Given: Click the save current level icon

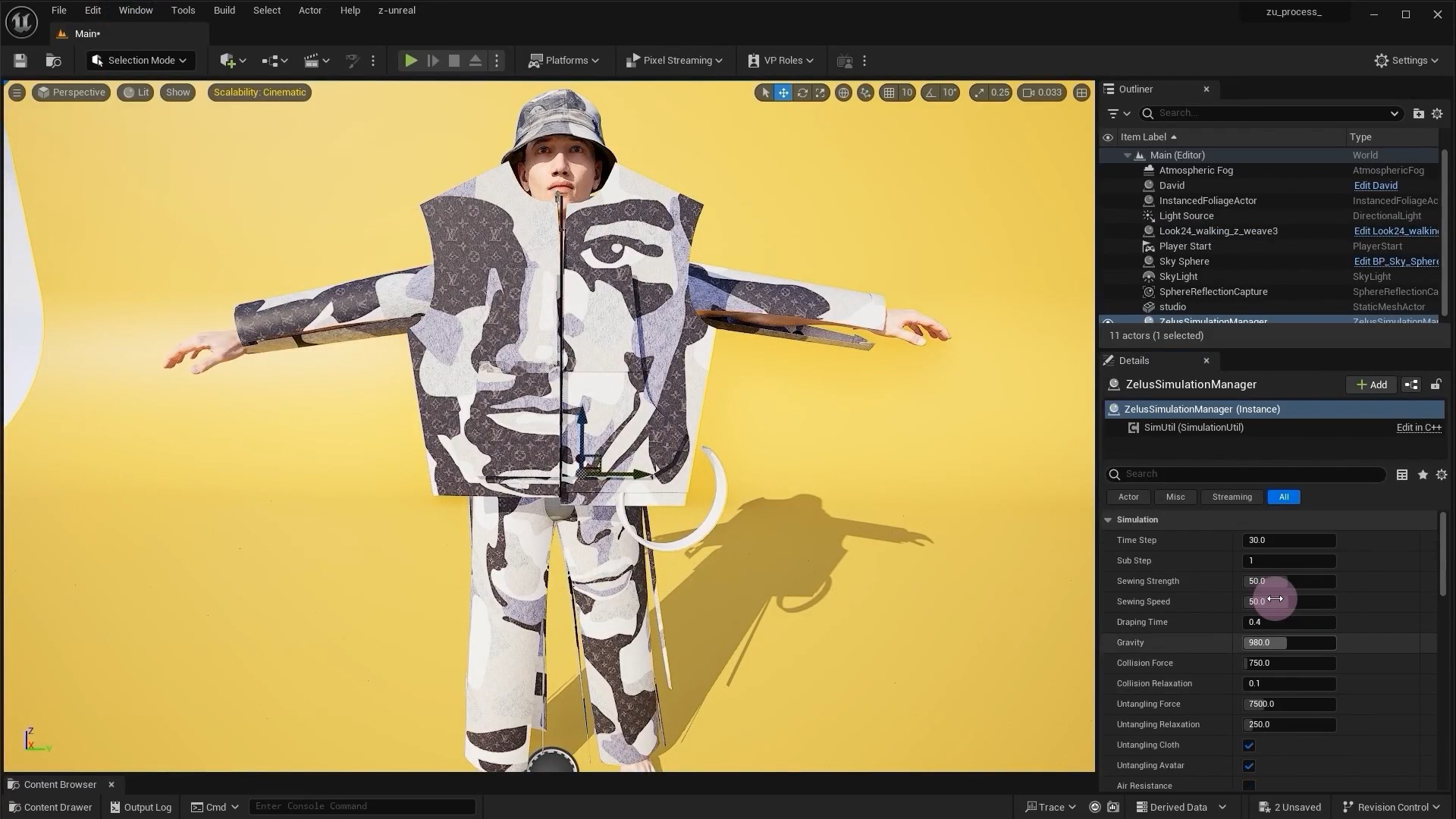Looking at the screenshot, I should pyautogui.click(x=20, y=60).
